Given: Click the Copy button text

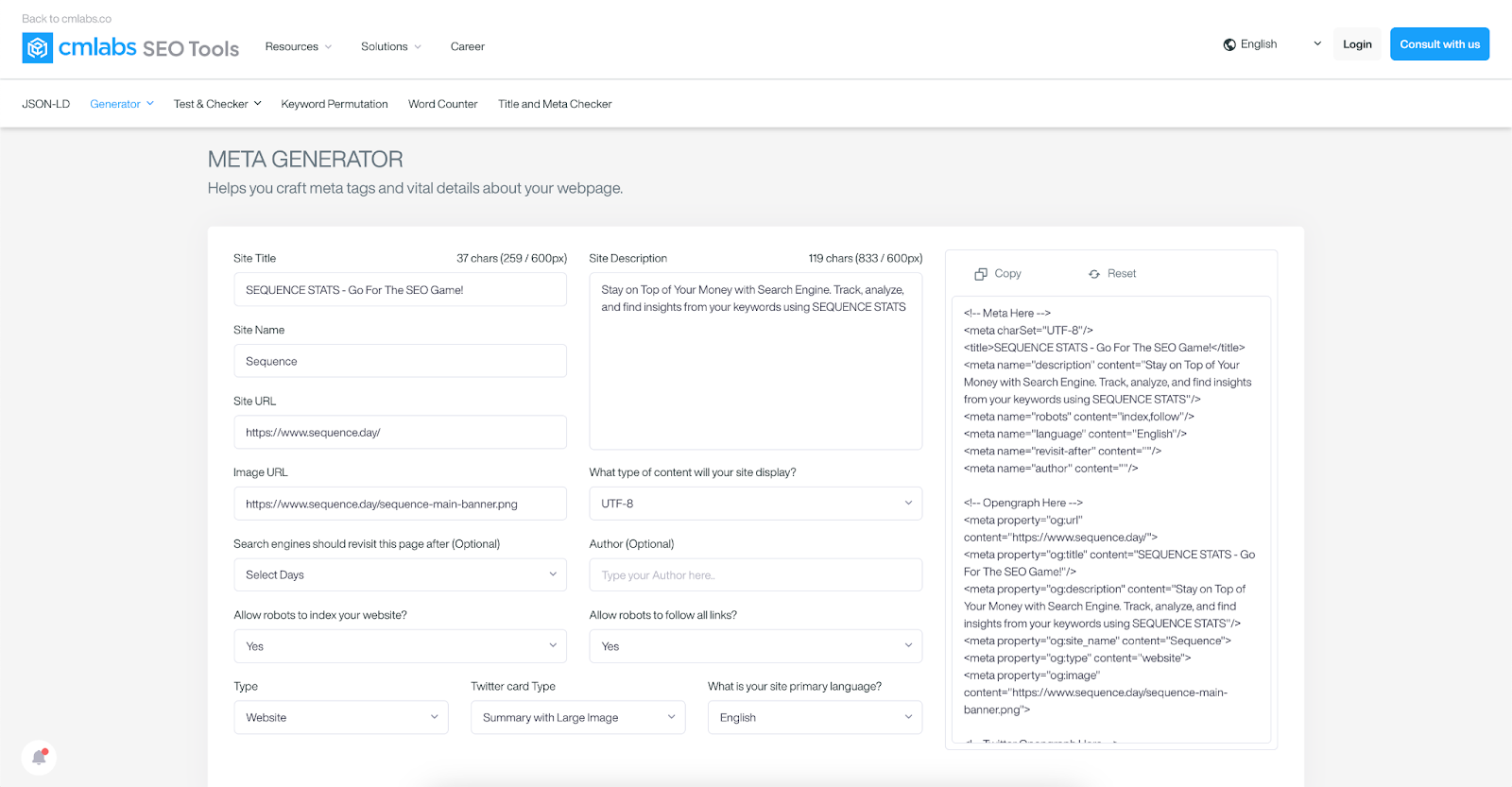Looking at the screenshot, I should tap(1007, 274).
